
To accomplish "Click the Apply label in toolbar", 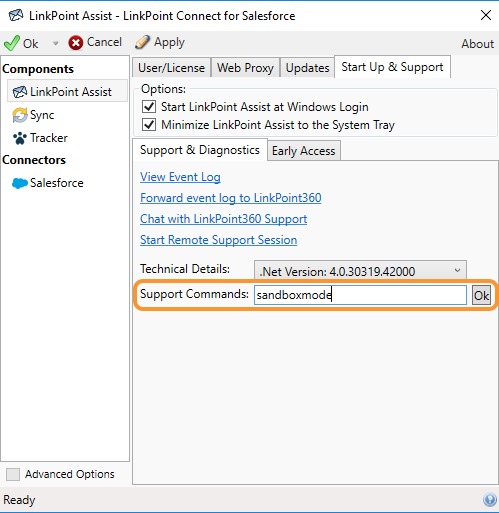I will (169, 43).
